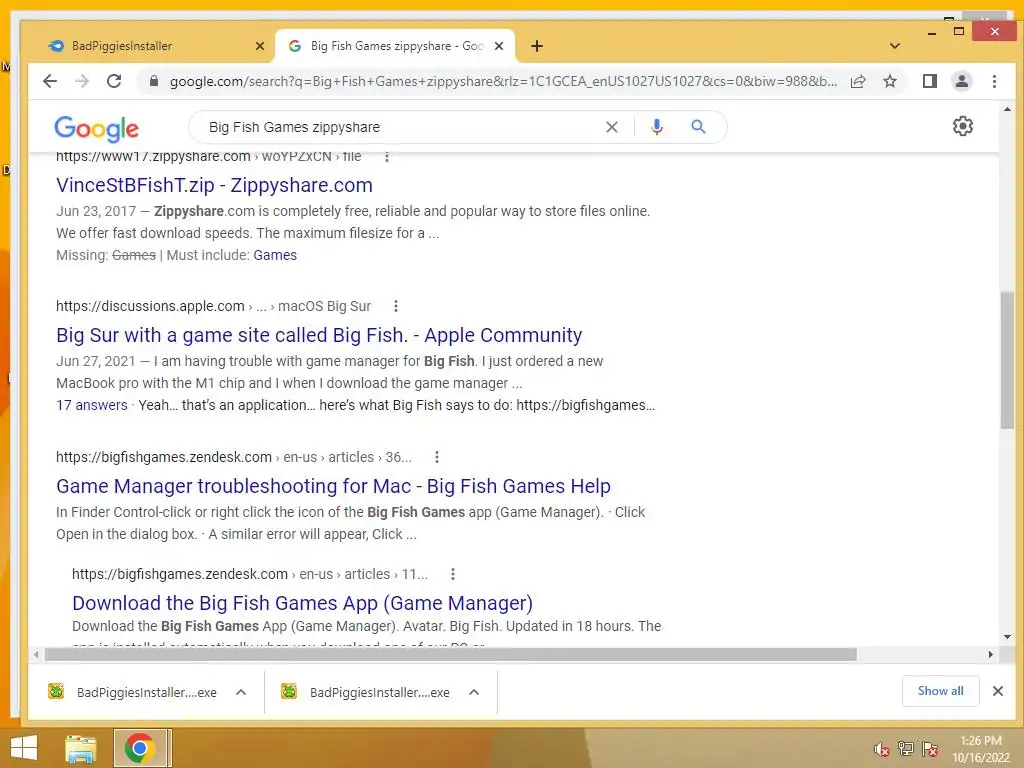Open Google quick settings gear
The width and height of the screenshot is (1024, 768).
click(963, 126)
